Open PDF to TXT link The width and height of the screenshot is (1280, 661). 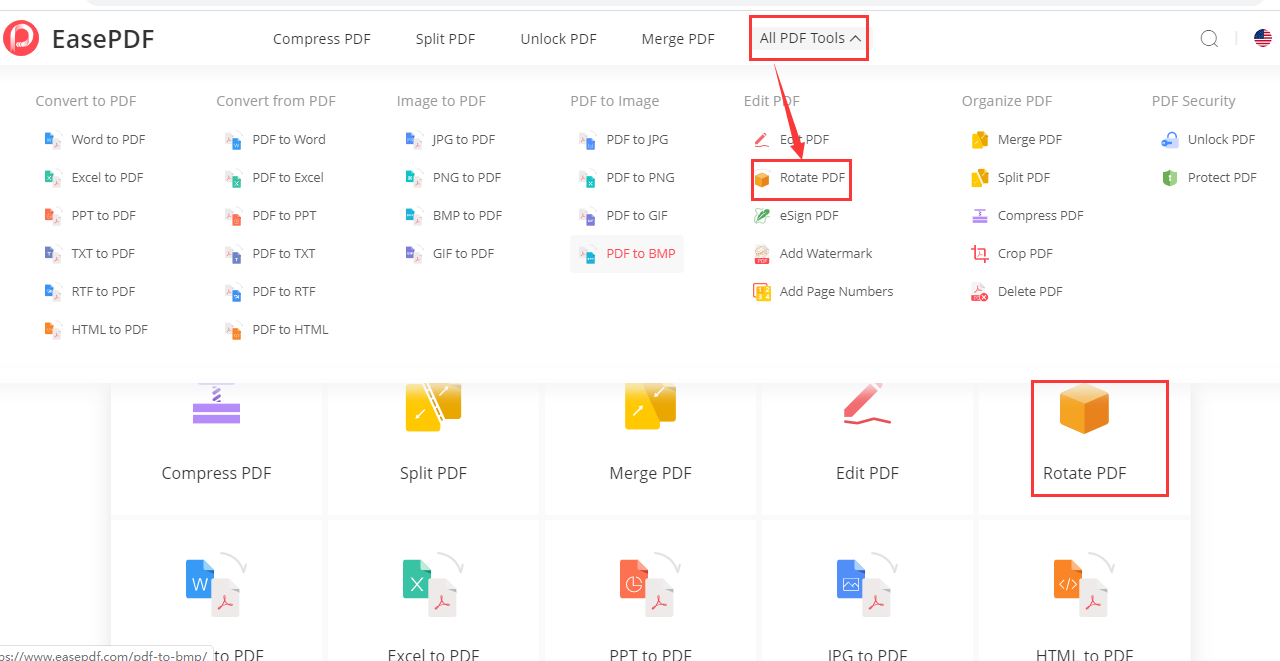(x=284, y=254)
